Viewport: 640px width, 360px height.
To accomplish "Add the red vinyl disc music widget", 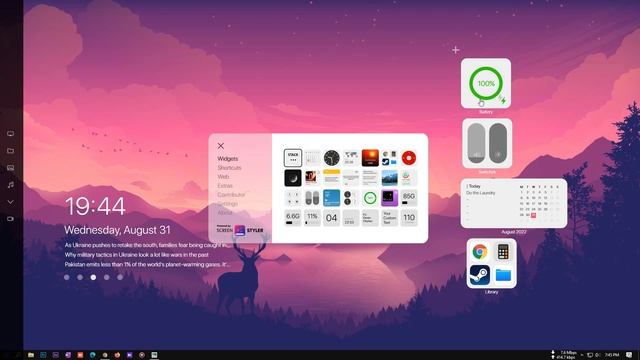I will tap(409, 158).
